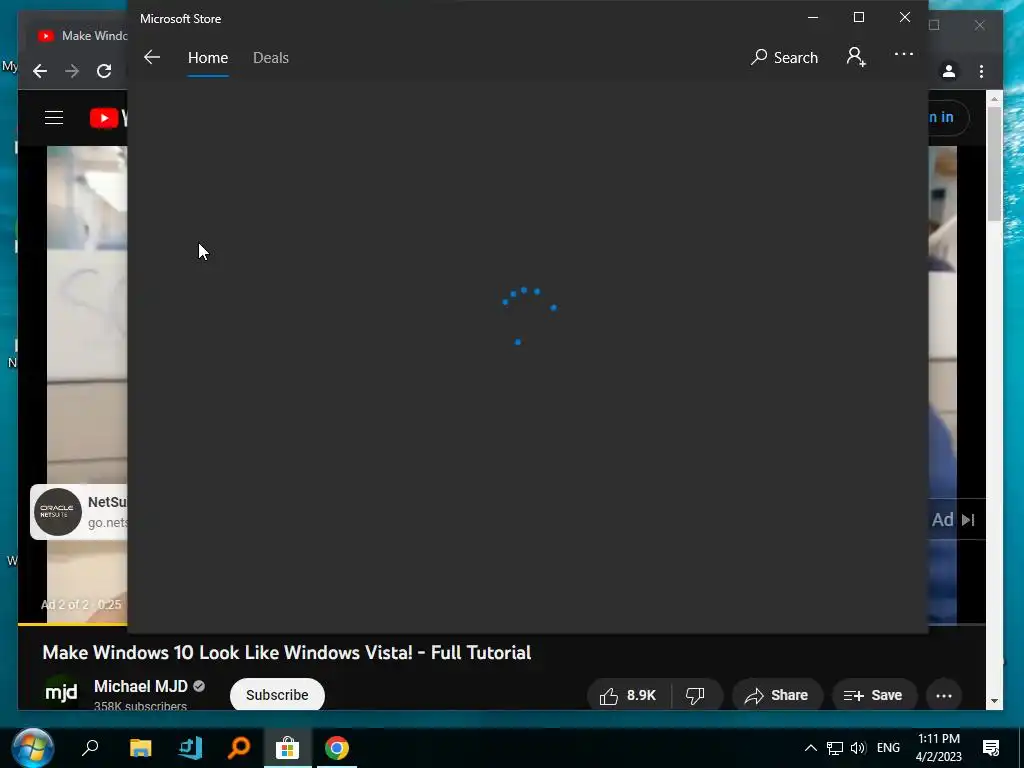Open the orange magnifier app on taskbar
Viewport: 1024px width, 768px height.
[239, 747]
